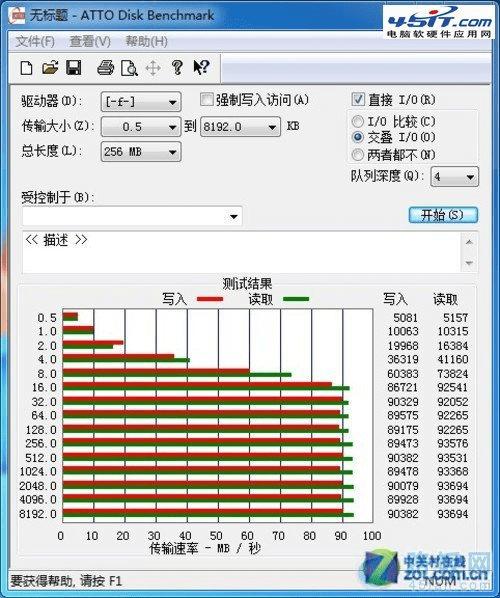Click the 1024.0 transfer size row label

(x=38, y=471)
